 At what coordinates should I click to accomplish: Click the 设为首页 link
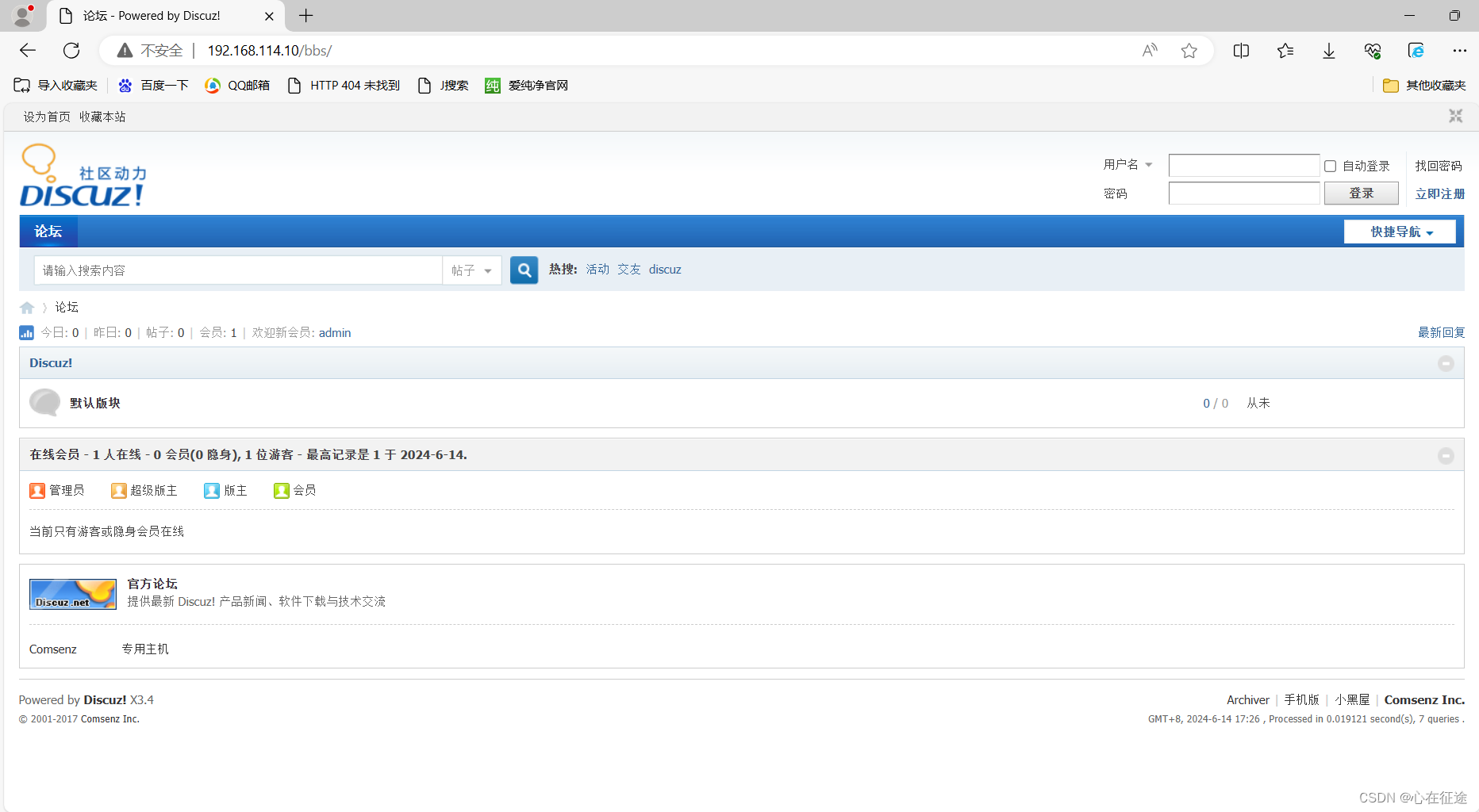tap(47, 117)
